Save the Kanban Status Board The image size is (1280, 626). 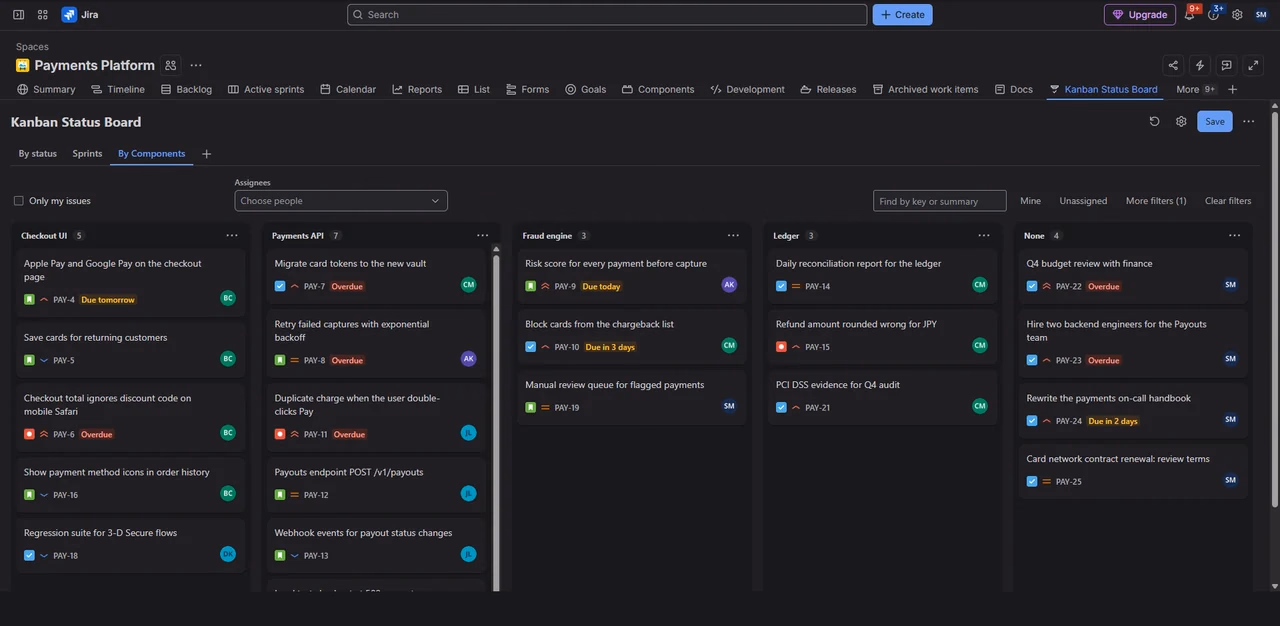pos(1214,121)
